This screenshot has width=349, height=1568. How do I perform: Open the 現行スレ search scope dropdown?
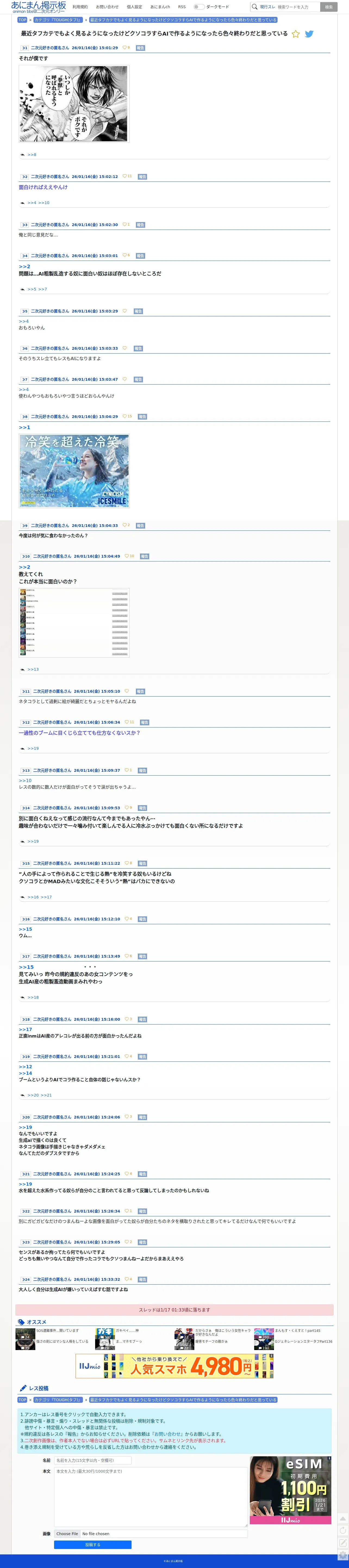tap(267, 7)
